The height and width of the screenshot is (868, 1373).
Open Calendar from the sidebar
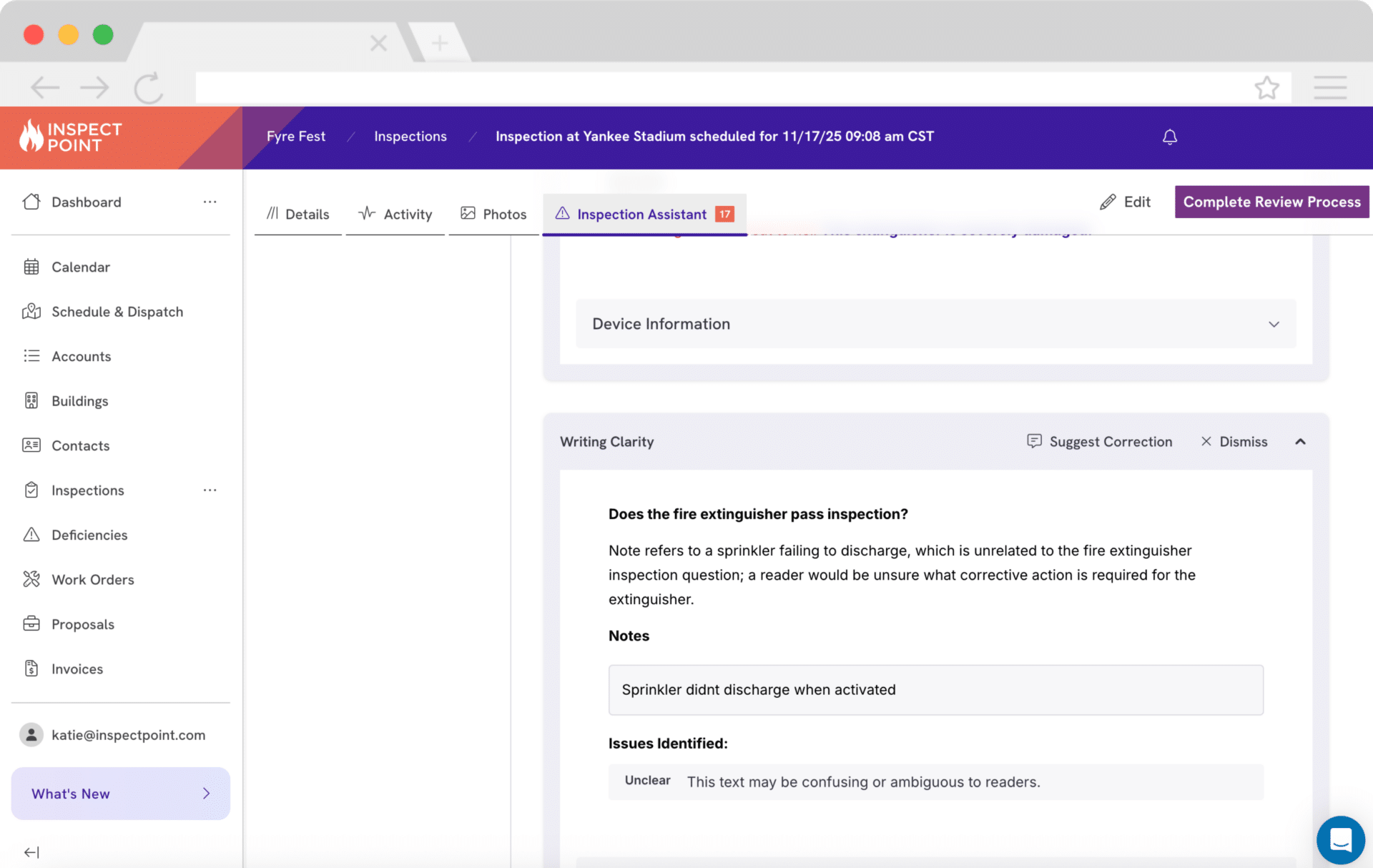(x=81, y=267)
